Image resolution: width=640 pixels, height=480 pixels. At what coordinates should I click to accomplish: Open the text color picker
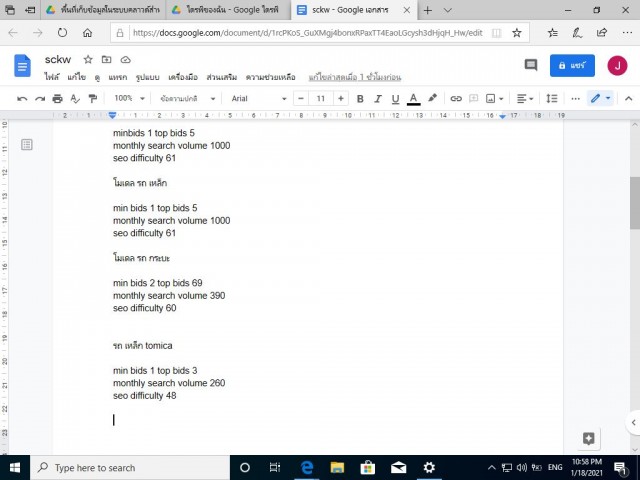[x=413, y=98]
